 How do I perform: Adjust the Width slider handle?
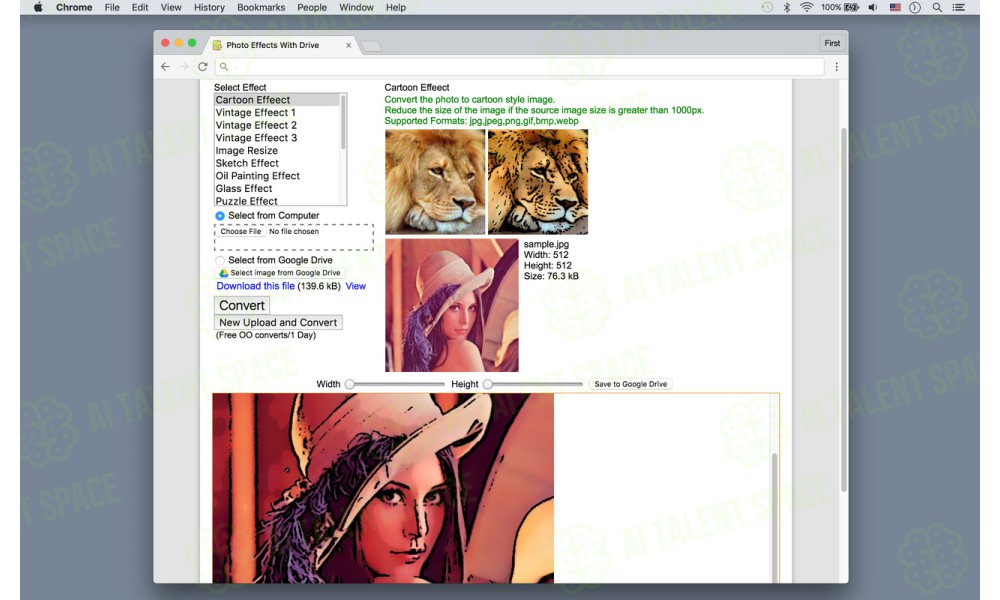349,384
